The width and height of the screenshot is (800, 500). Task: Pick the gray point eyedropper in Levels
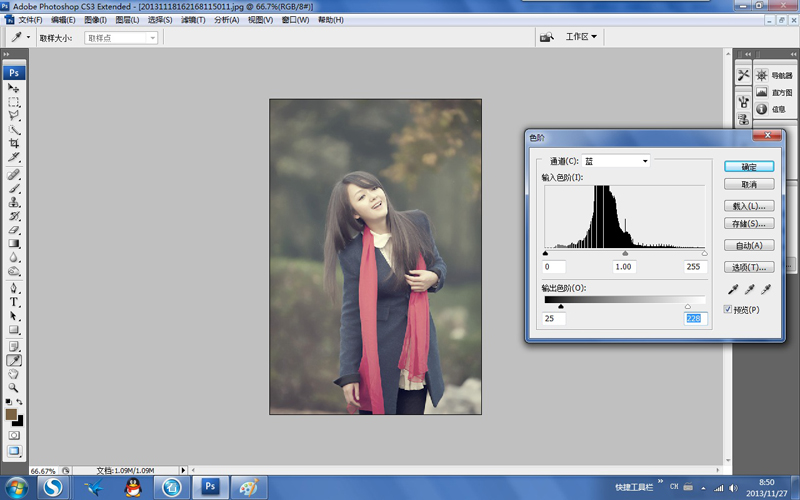(x=749, y=289)
